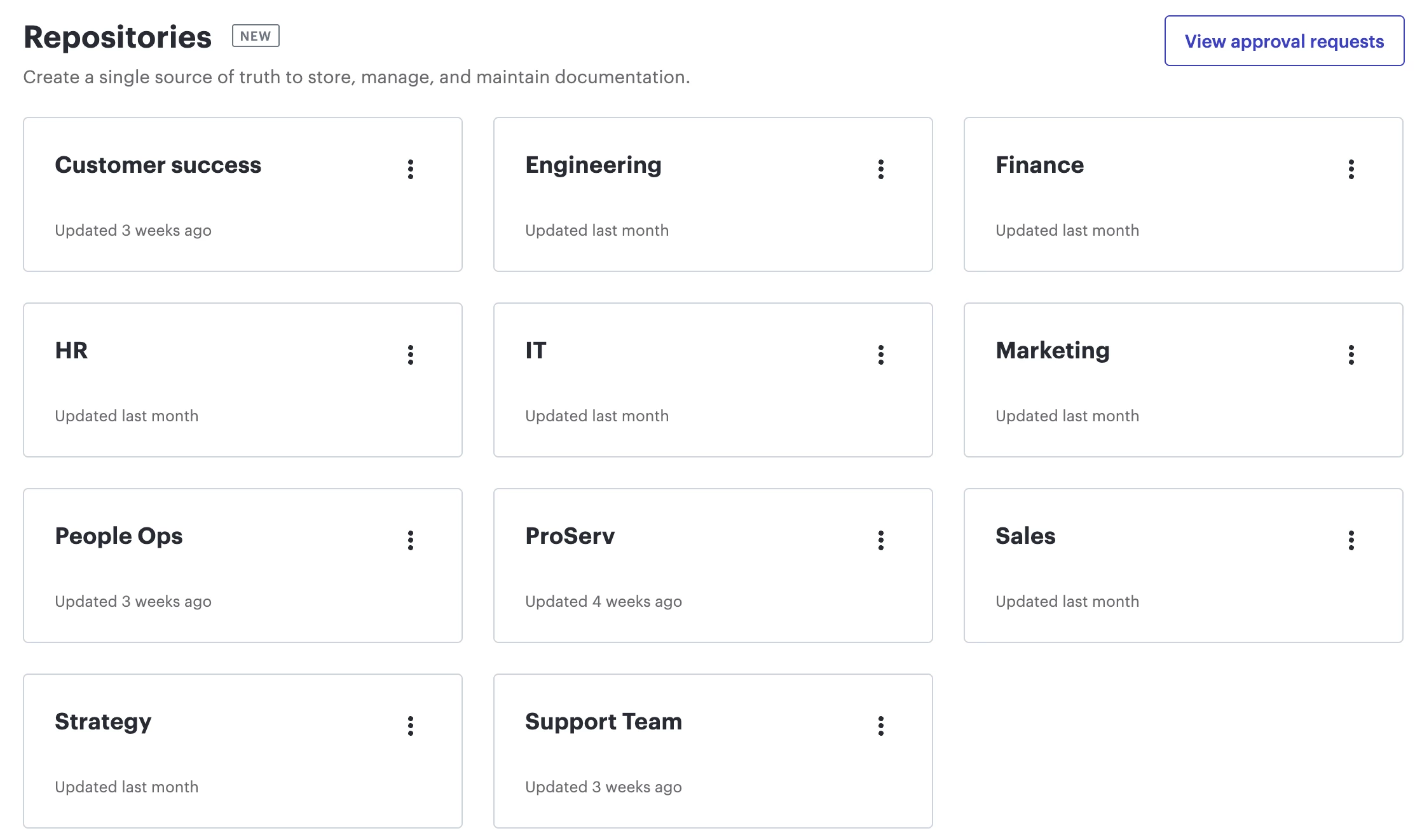Open the Marketing repository
This screenshot has width=1415, height=840.
[x=1053, y=351]
